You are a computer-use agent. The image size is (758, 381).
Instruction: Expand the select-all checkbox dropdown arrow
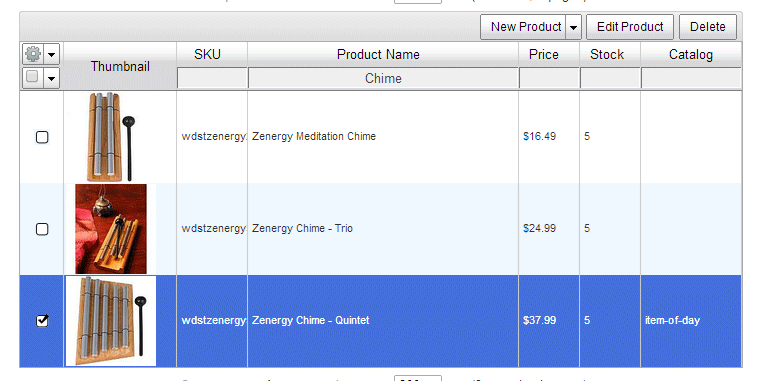click(x=52, y=78)
